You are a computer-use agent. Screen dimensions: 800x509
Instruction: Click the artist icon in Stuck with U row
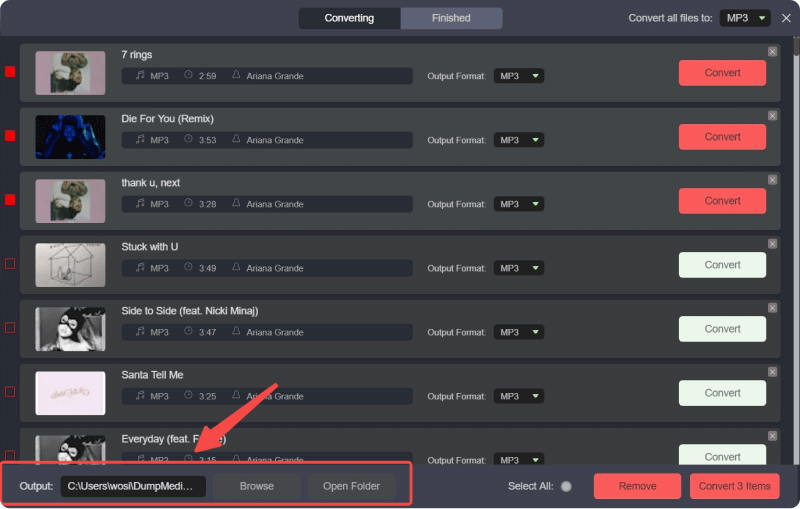(236, 267)
